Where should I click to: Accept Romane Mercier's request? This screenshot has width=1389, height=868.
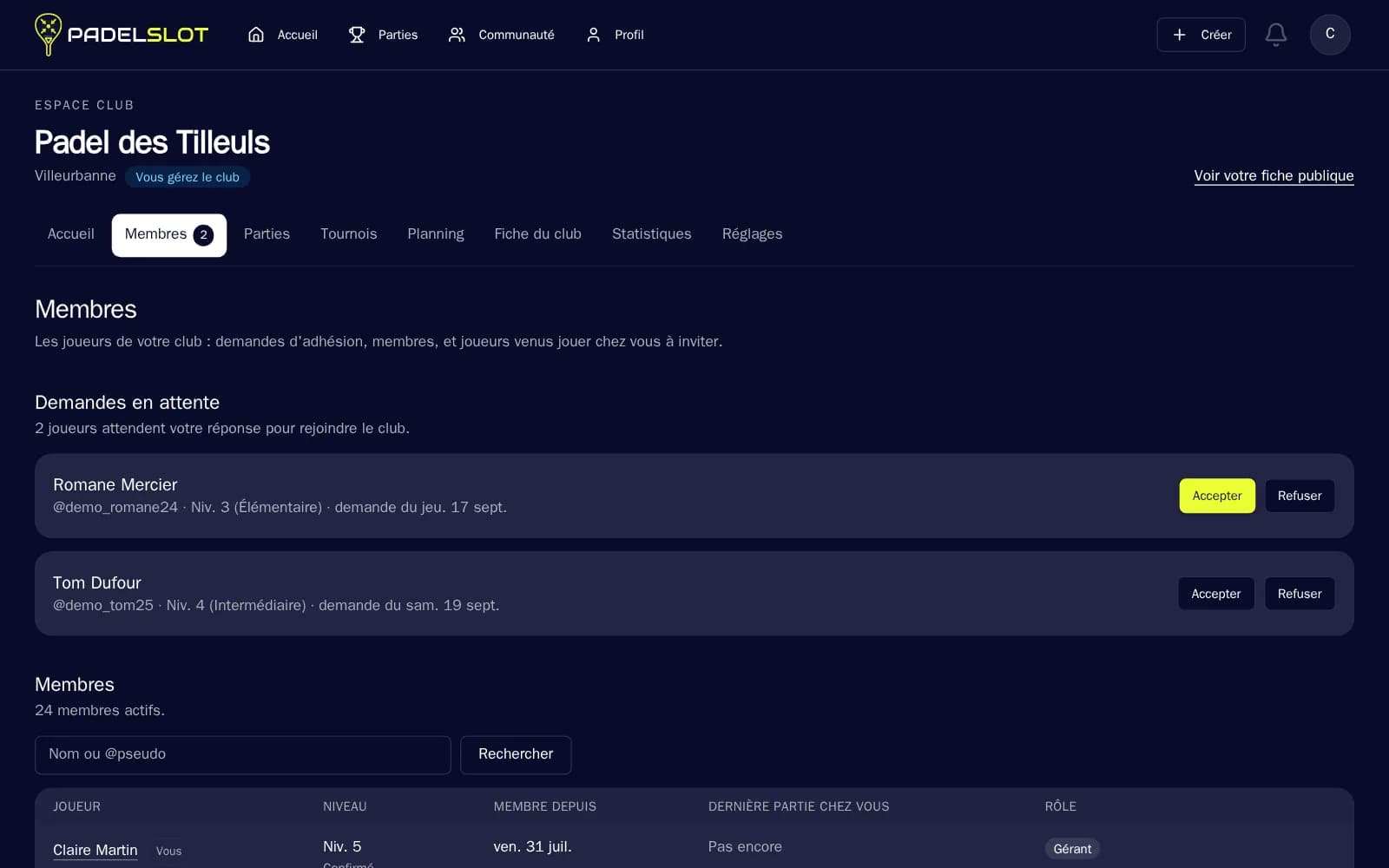point(1216,496)
